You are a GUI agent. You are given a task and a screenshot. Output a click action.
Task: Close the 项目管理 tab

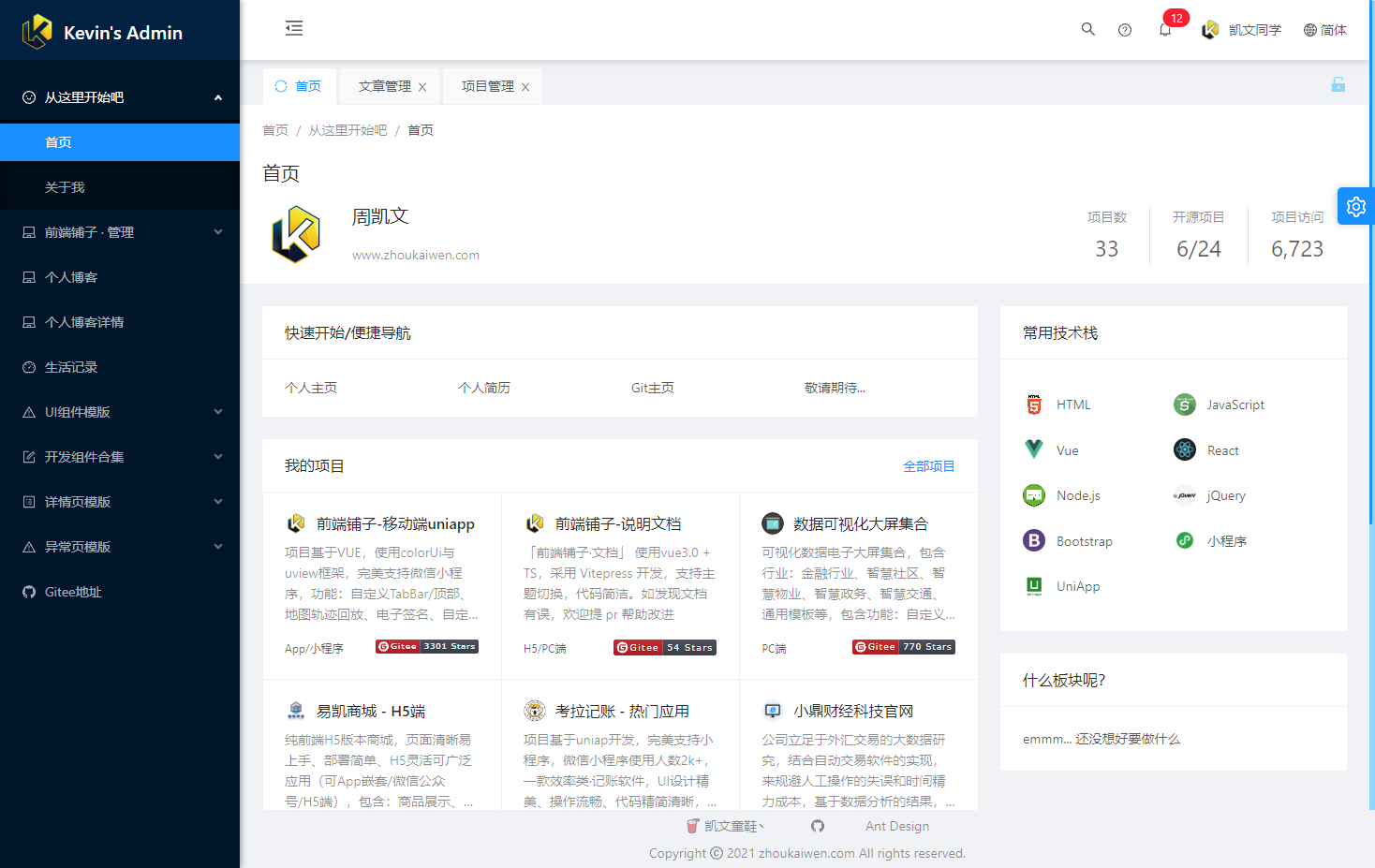525,87
